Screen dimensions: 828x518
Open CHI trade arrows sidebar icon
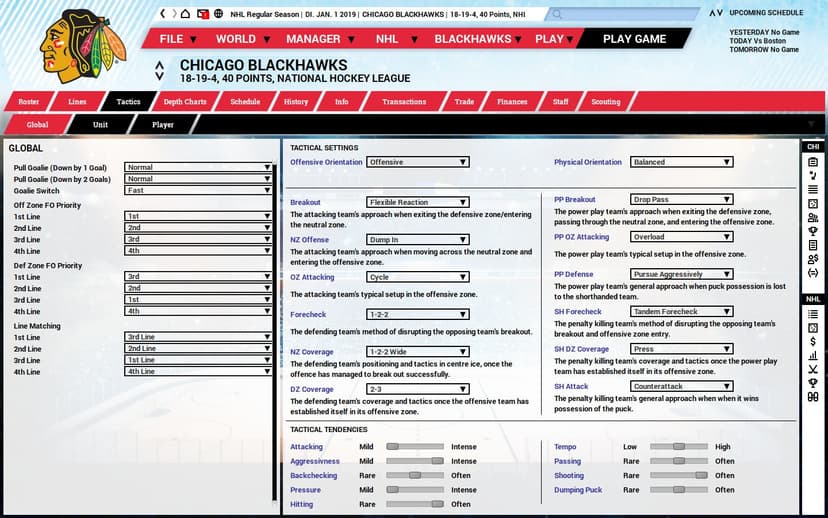[x=813, y=273]
